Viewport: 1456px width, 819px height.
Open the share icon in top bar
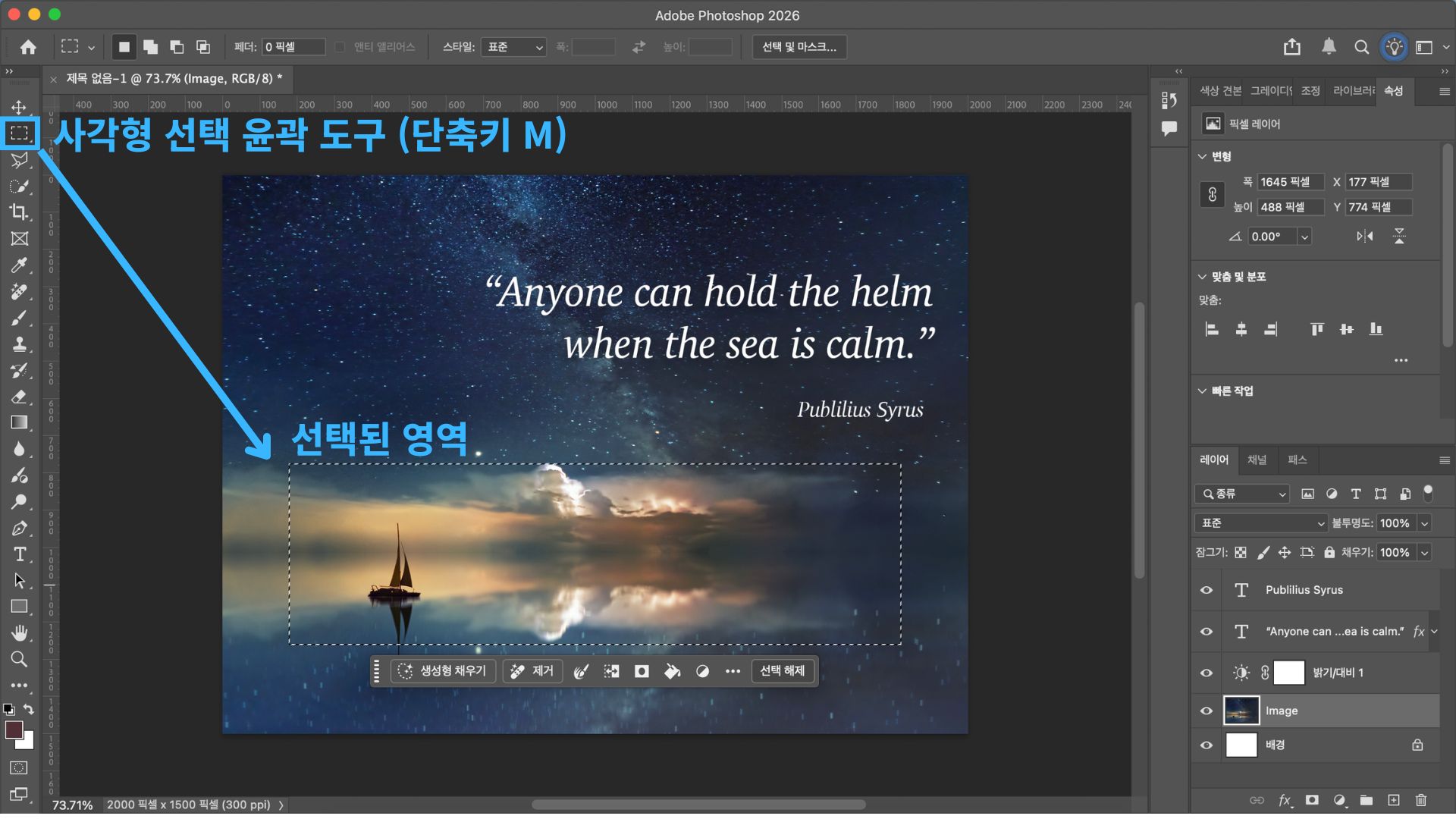(x=1292, y=47)
